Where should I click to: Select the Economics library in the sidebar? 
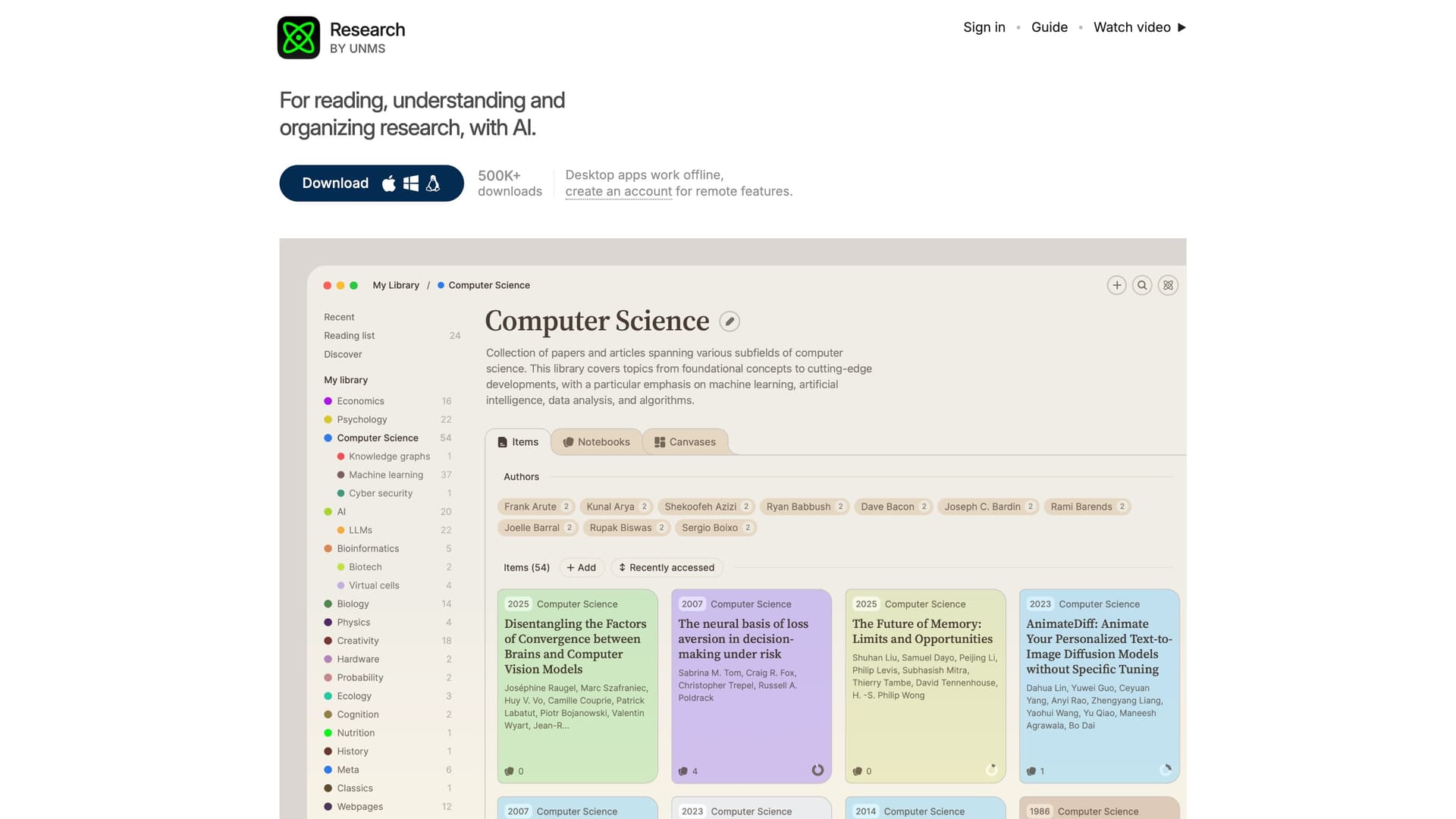(388, 401)
